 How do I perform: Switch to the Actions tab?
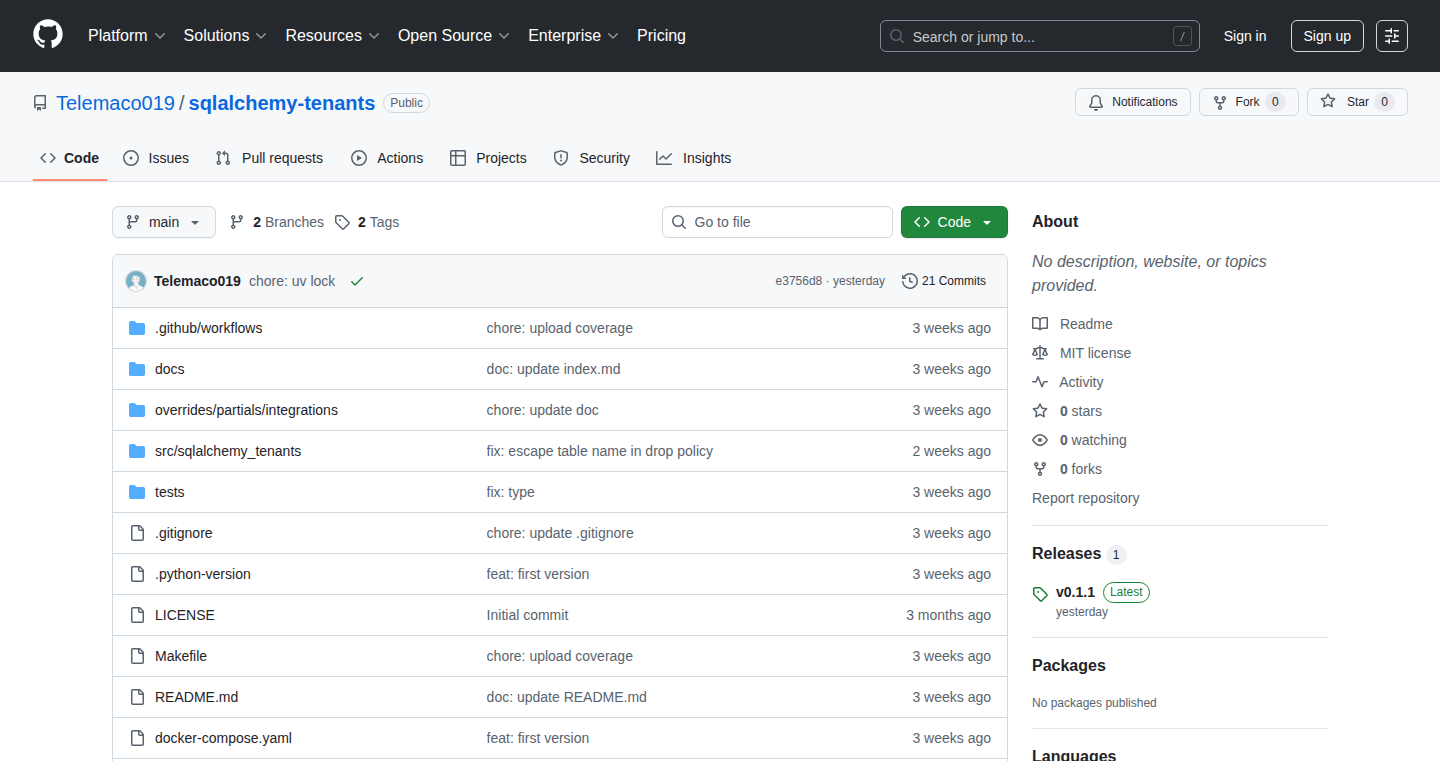click(x=387, y=158)
